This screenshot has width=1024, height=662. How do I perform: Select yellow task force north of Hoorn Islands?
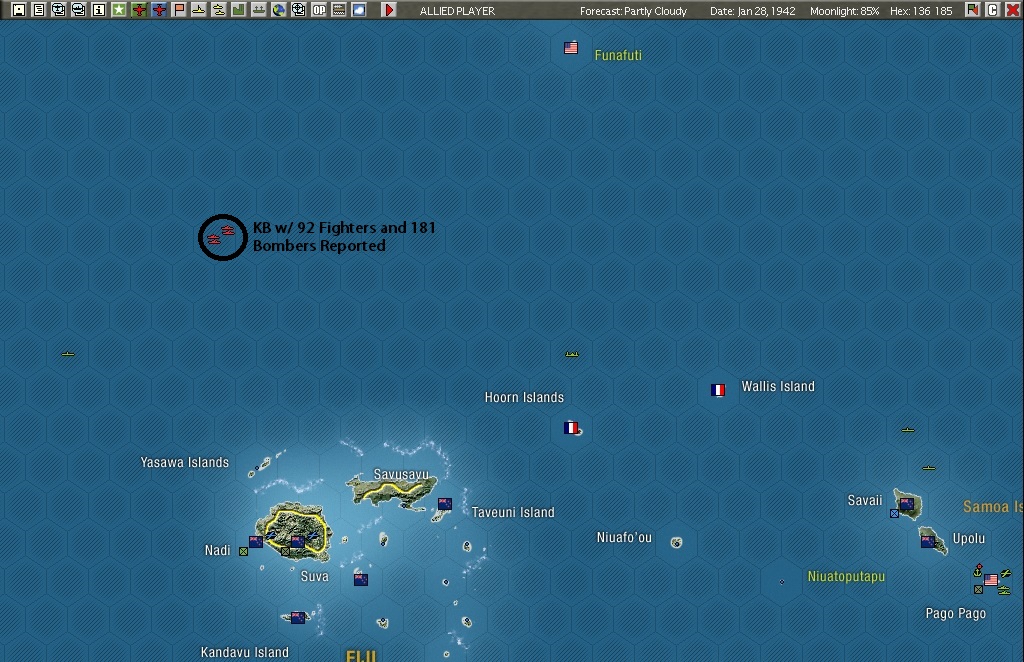click(571, 354)
